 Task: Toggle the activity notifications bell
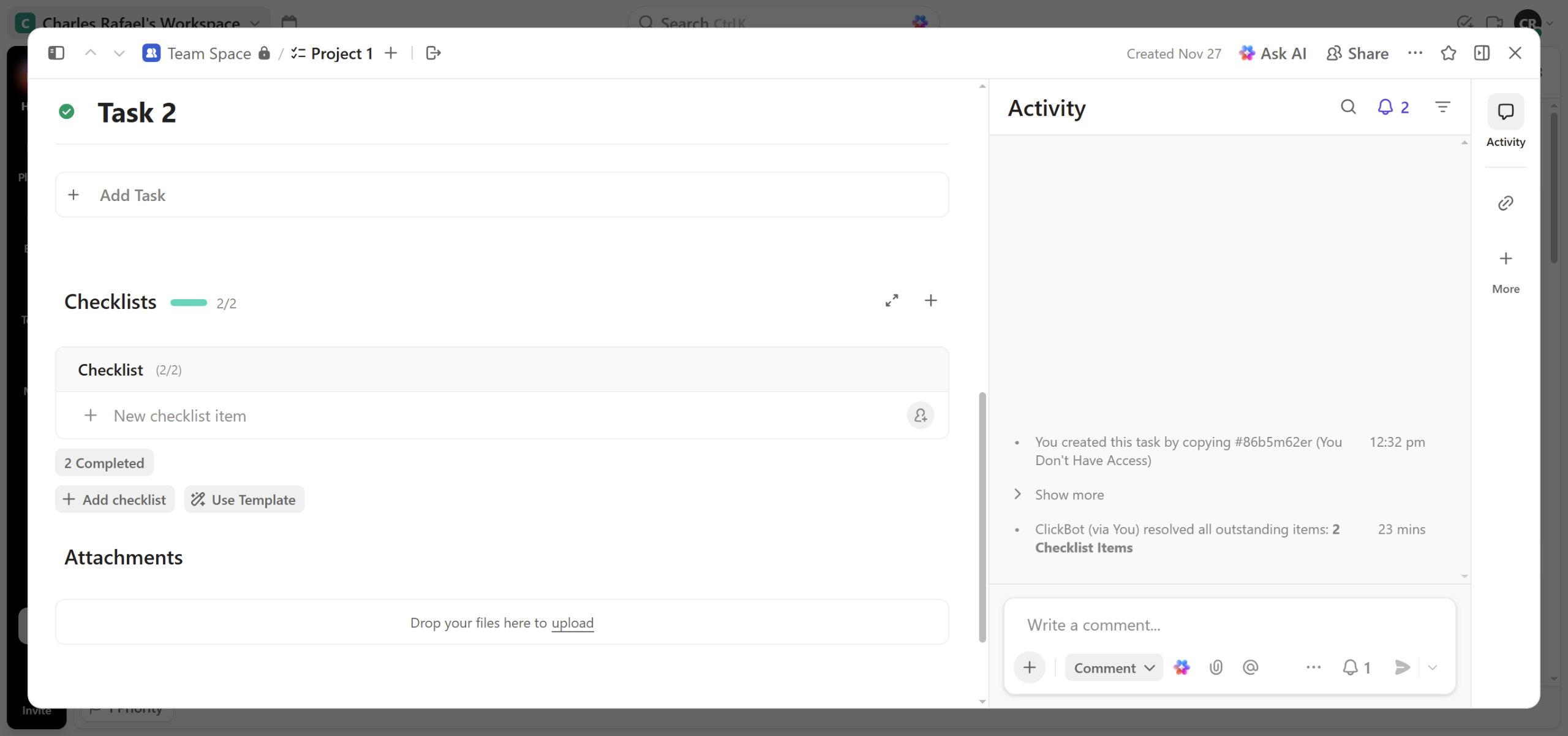[1392, 107]
